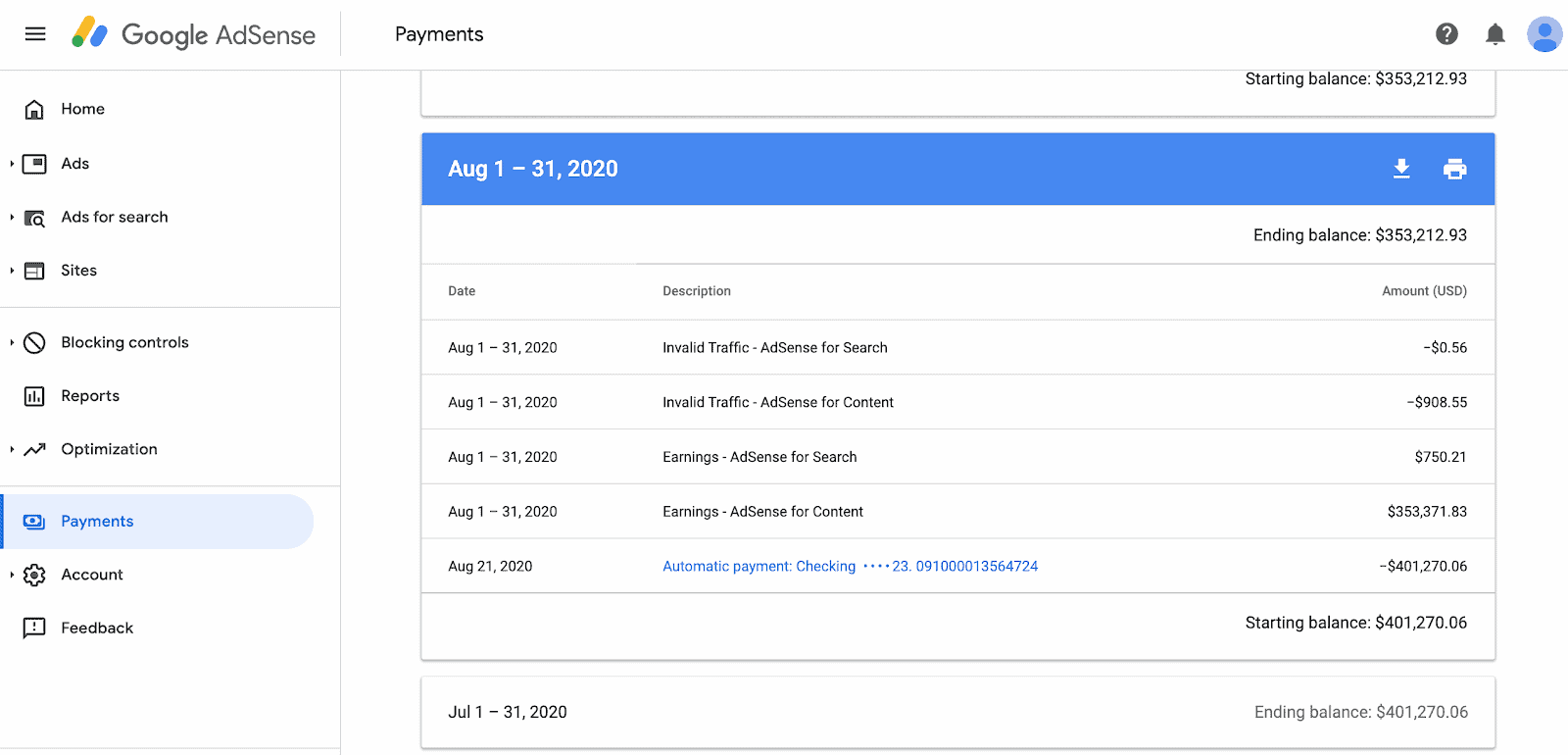Open Ads in the sidebar
1568x755 pixels.
click(x=75, y=164)
